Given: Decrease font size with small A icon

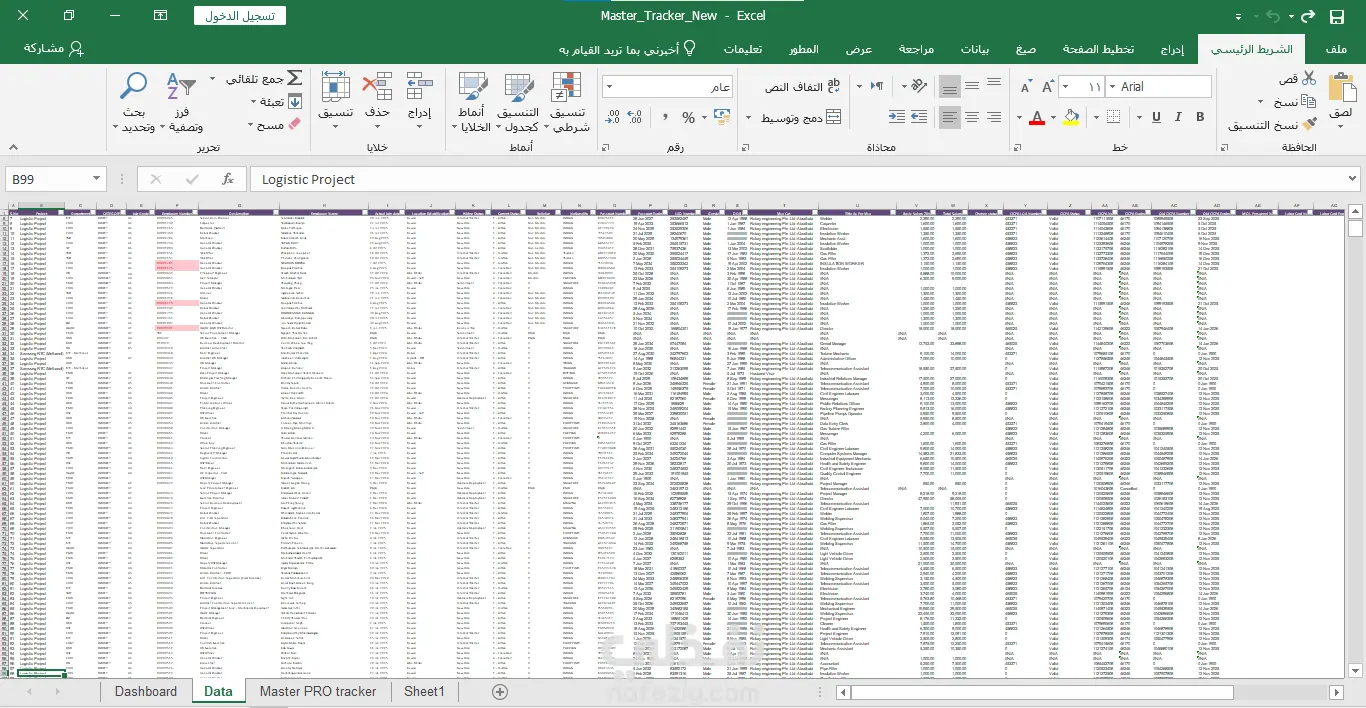Looking at the screenshot, I should click(x=1025, y=87).
